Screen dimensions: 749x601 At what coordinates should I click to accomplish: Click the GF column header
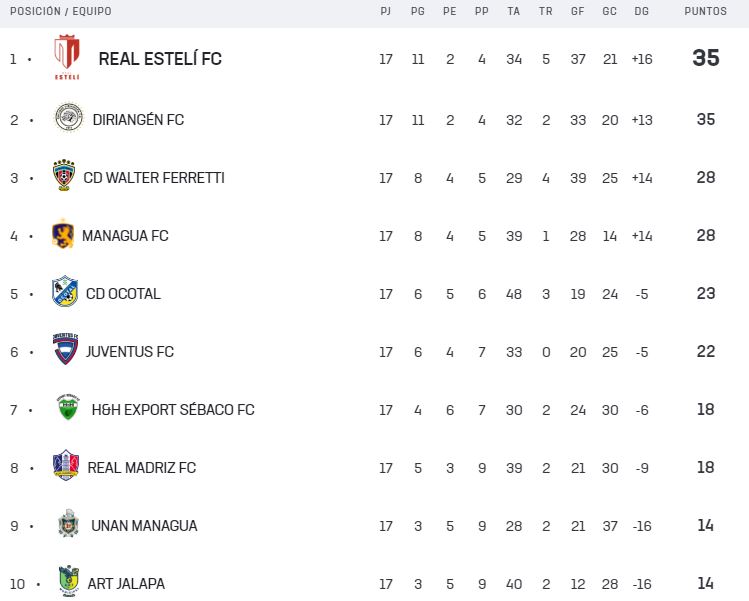point(578,12)
